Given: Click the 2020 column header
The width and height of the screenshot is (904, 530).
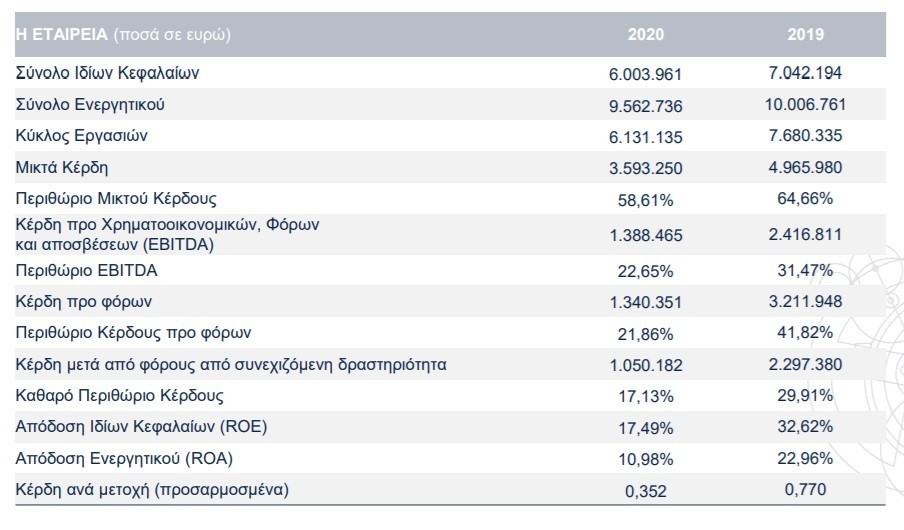Looking at the screenshot, I should click(646, 35).
